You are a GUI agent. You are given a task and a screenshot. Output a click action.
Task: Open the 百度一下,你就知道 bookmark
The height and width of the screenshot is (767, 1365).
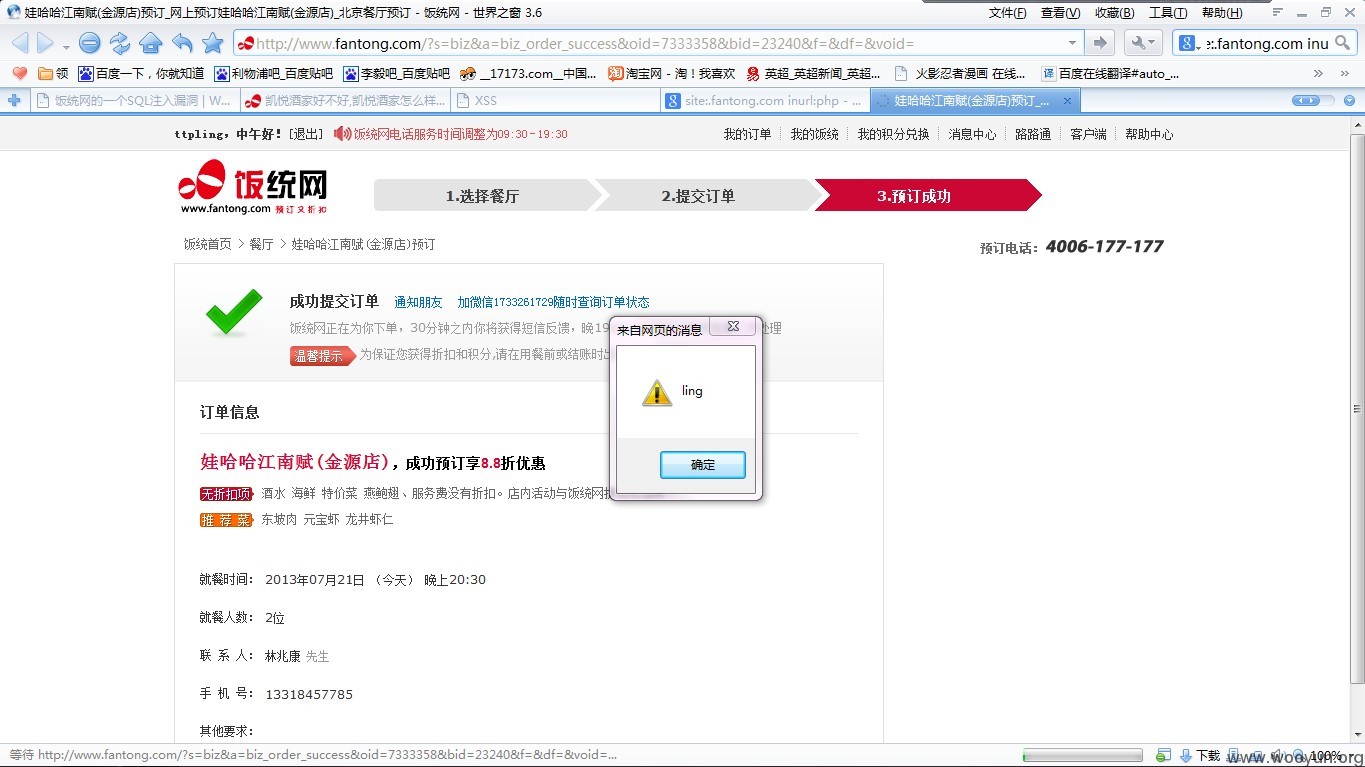coord(141,73)
